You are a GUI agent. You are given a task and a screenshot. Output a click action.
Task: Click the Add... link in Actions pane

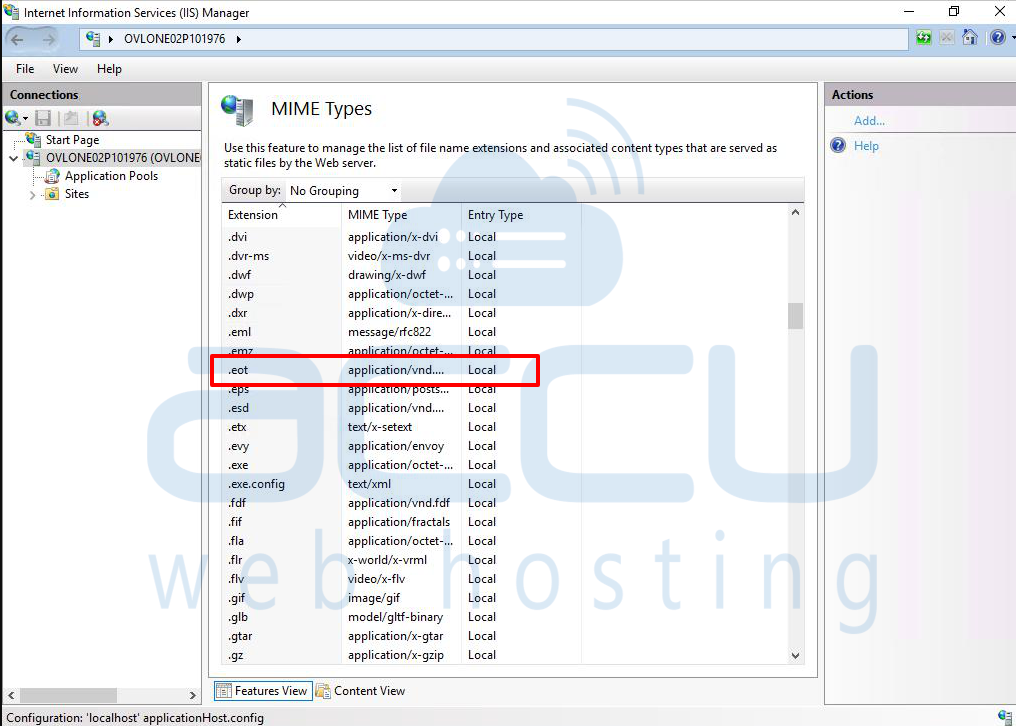868,120
